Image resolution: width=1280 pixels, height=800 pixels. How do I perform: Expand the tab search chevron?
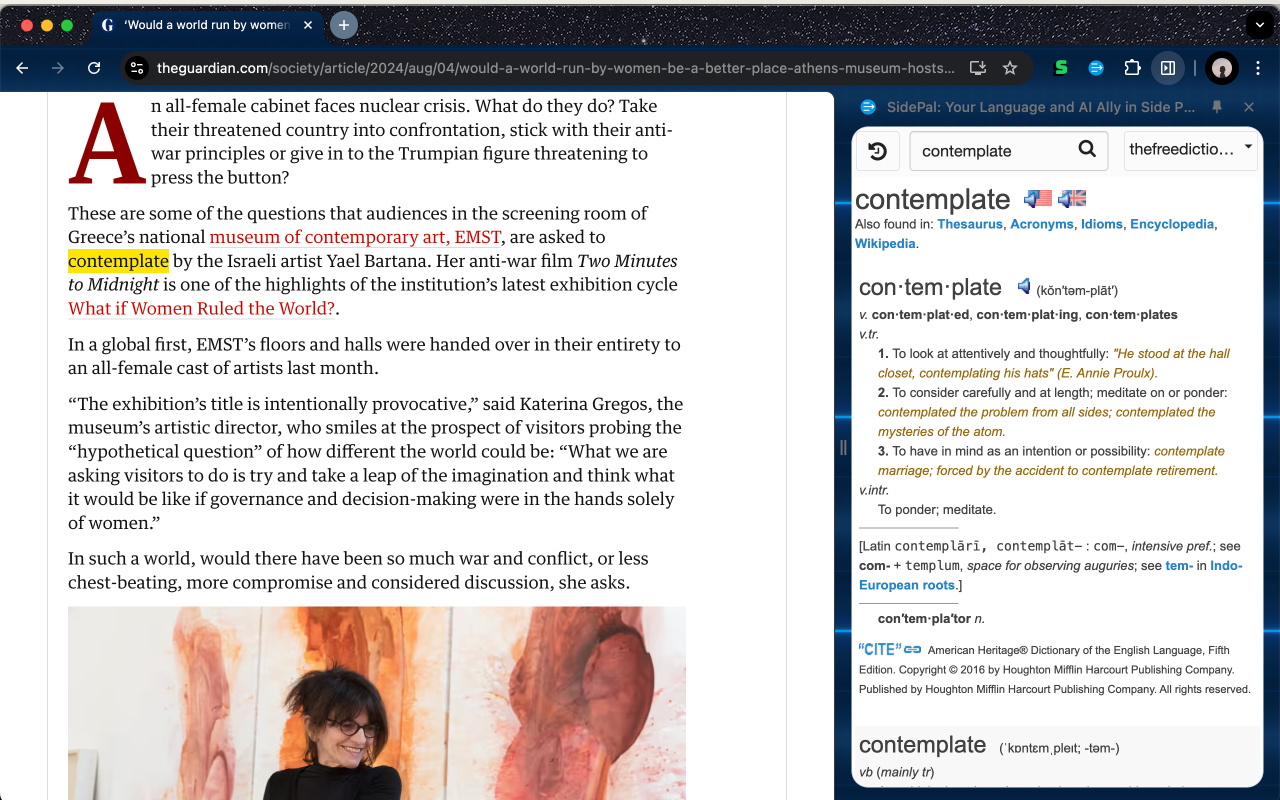click(x=1260, y=25)
